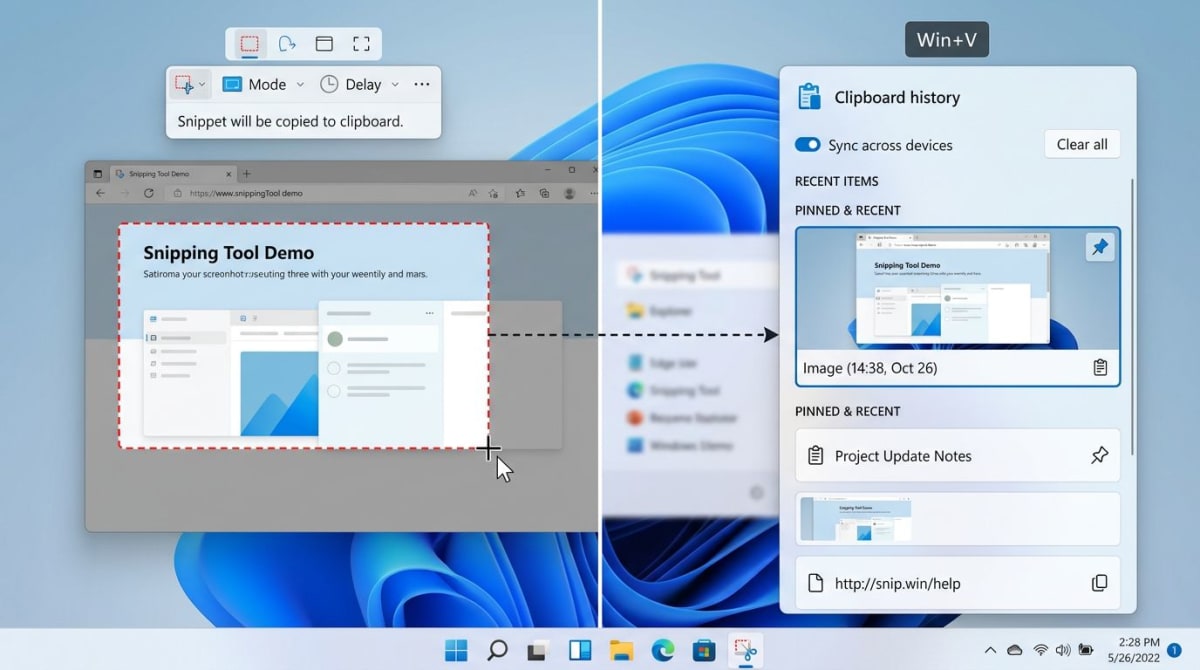The image size is (1200, 670).
Task: Click the browser address bar URL
Action: 246,193
